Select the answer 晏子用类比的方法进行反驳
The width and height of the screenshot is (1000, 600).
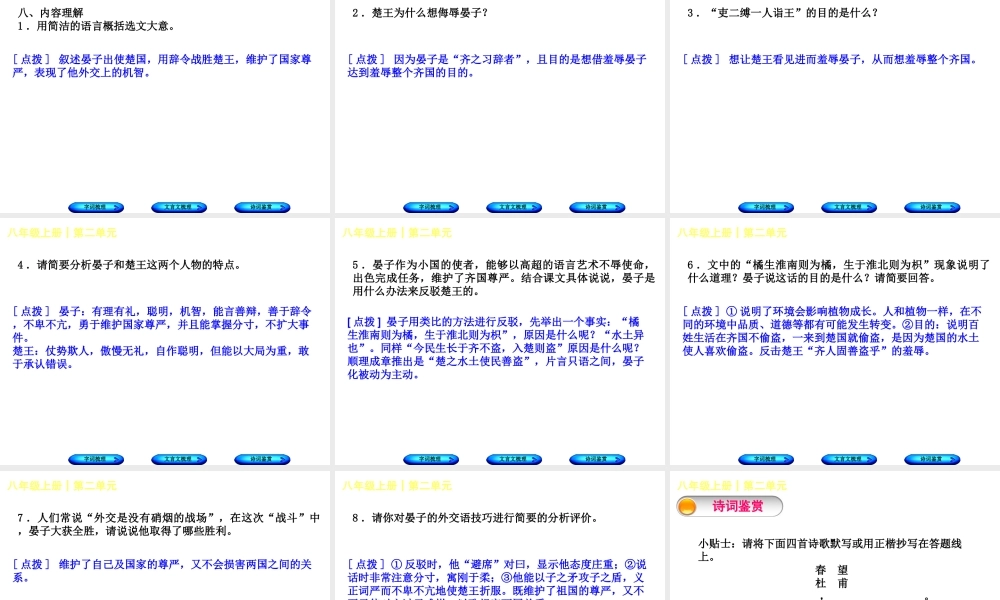pos(496,348)
